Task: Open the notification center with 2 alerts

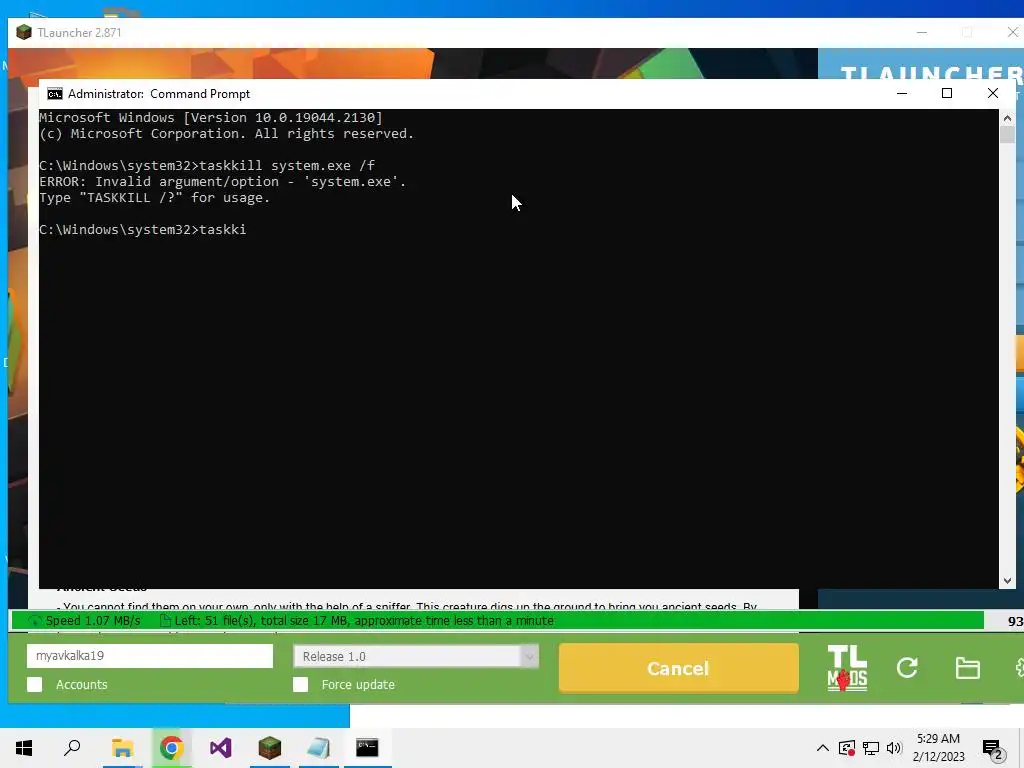Action: 993,750
